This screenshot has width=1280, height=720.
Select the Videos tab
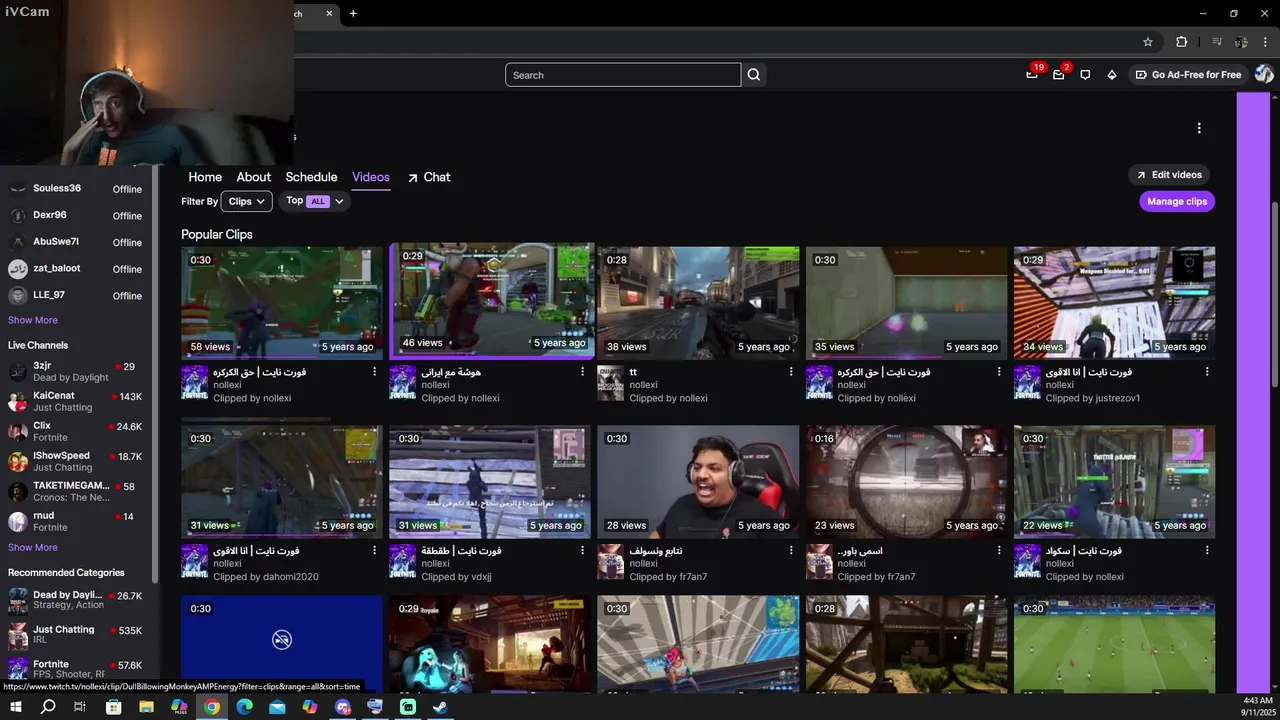(x=370, y=177)
